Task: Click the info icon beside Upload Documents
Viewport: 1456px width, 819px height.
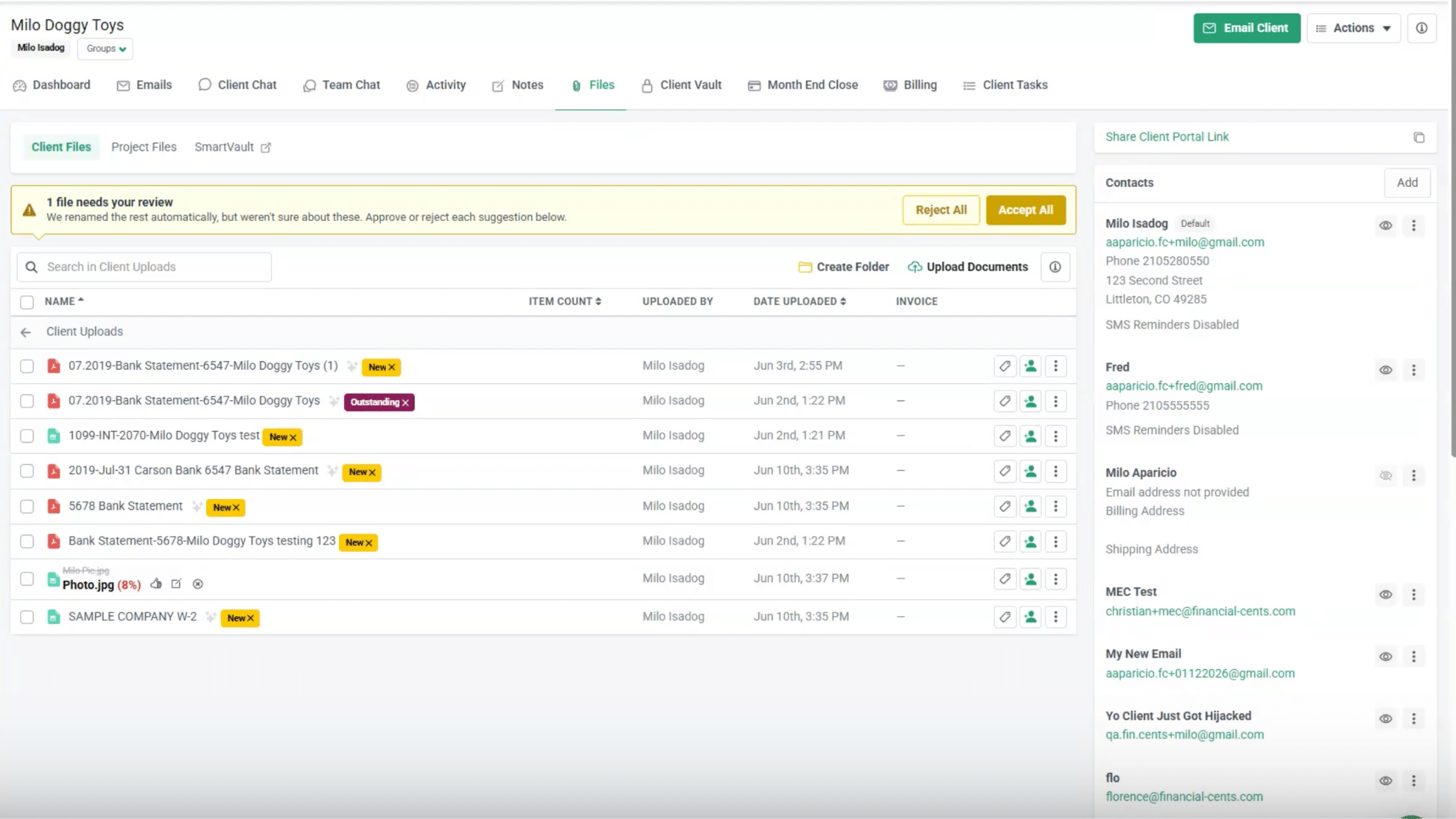Action: coord(1055,267)
